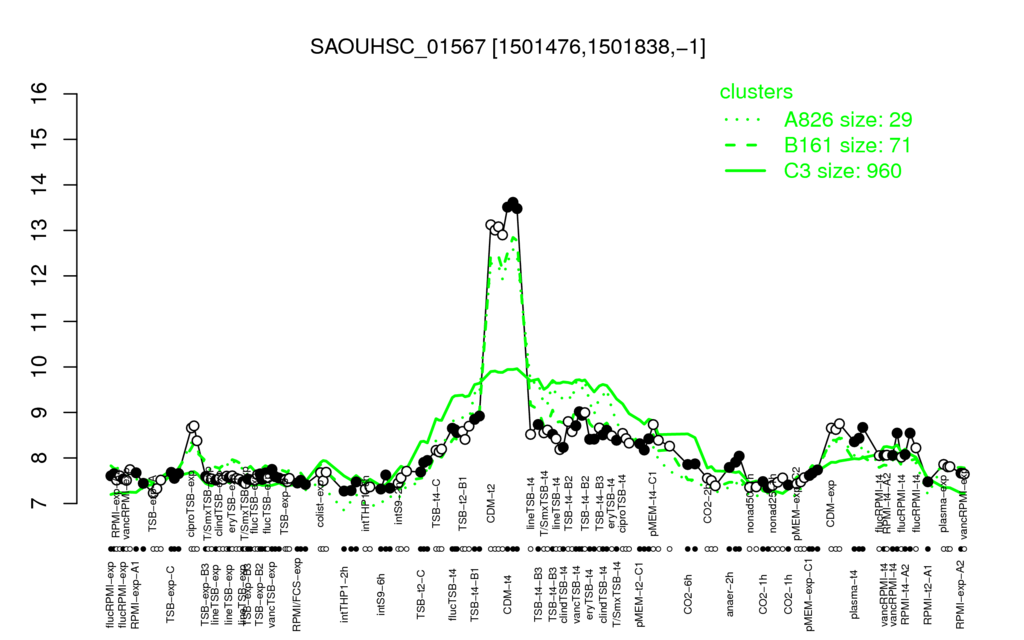Screen dimensions: 1024x640
Task: Click y-axis tick label 15
Action: (x=40, y=139)
